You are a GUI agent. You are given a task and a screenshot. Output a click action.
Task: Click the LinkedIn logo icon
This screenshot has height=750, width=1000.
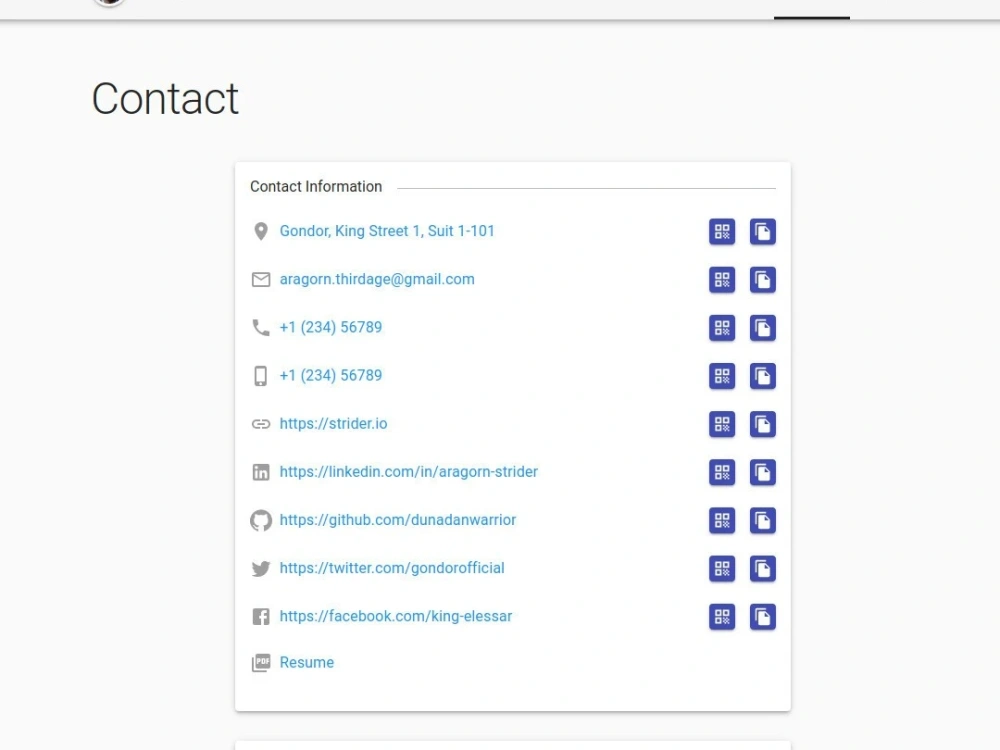(x=261, y=473)
